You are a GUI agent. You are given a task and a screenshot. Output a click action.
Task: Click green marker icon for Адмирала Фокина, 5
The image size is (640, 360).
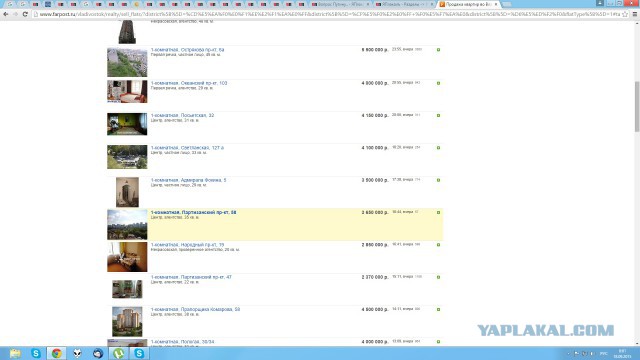pyautogui.click(x=438, y=180)
